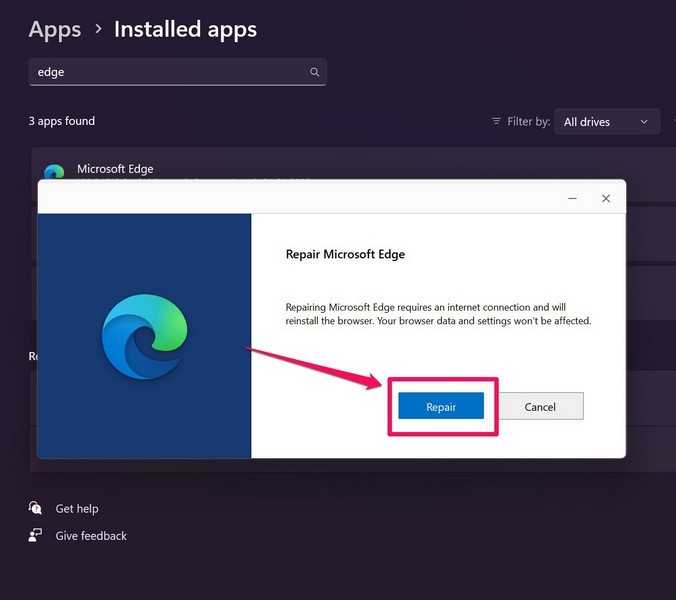Click the Repair button

[440, 406]
